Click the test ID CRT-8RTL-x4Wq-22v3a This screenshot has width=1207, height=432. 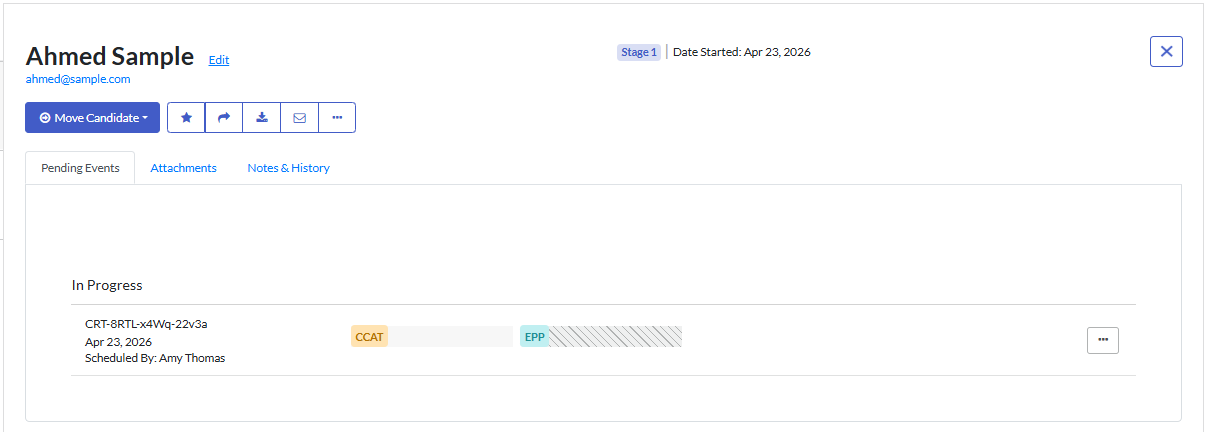(146, 324)
